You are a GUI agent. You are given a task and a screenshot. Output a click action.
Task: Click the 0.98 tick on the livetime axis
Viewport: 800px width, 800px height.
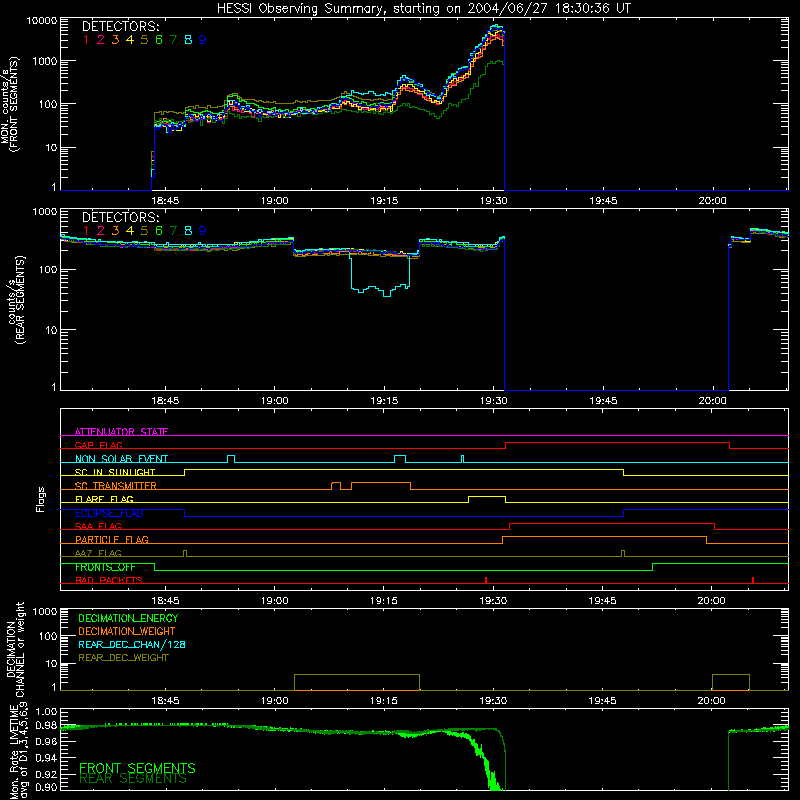tap(46, 726)
